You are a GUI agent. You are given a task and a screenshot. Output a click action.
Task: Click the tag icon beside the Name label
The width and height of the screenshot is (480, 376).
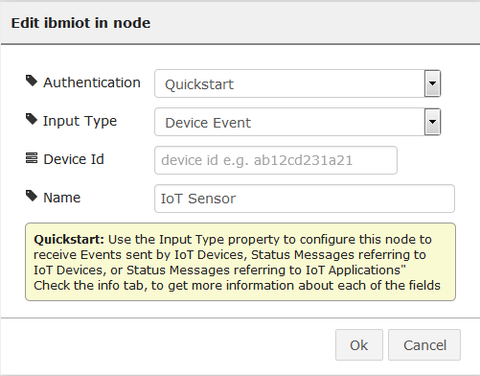31,196
